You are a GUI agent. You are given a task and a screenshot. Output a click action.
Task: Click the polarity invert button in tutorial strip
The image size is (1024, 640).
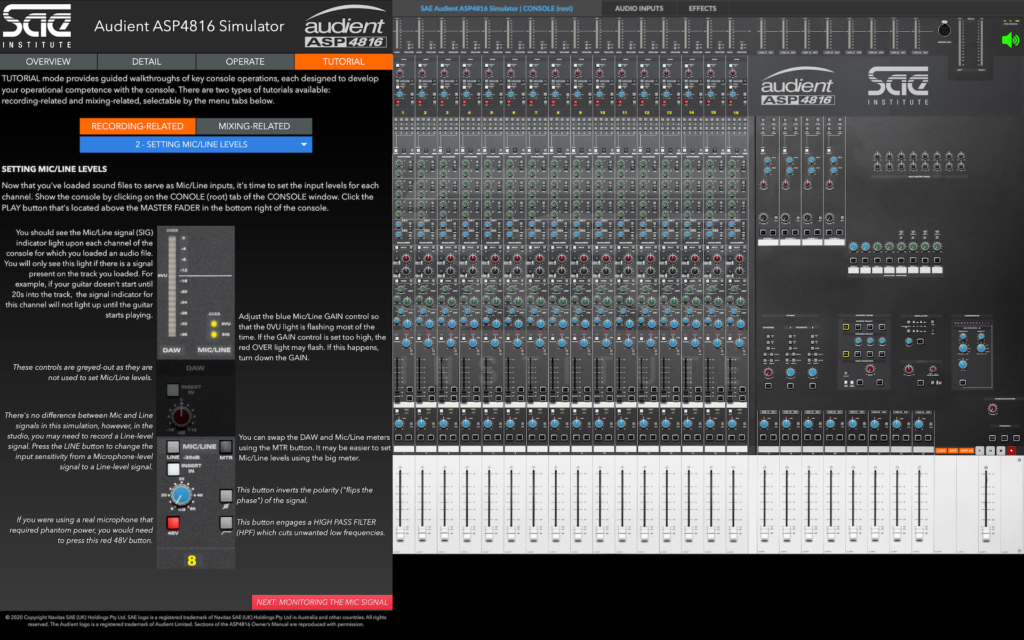tap(226, 494)
